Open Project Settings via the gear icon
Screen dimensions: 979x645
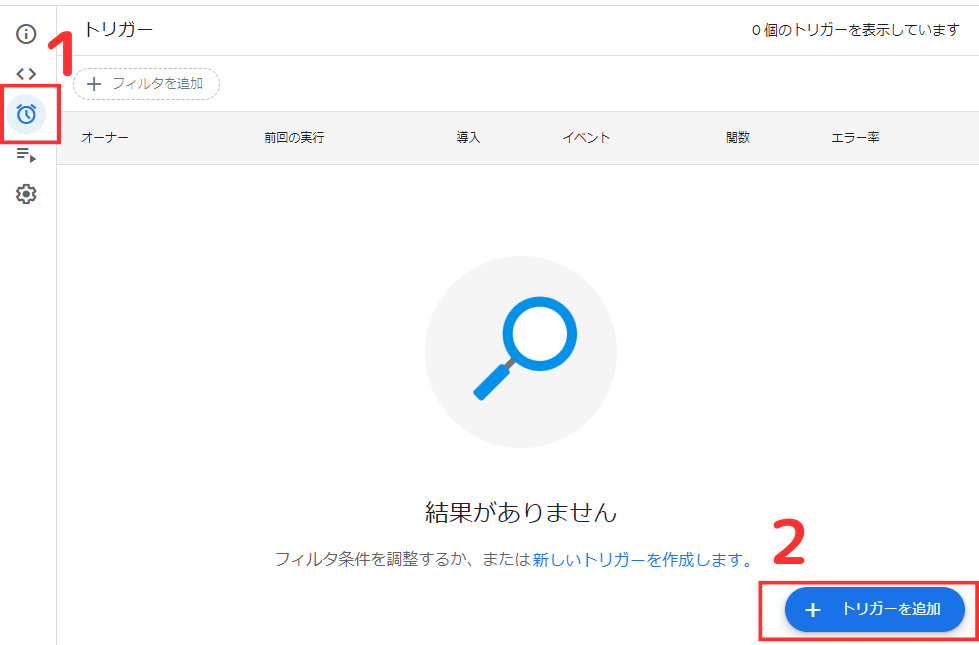pyautogui.click(x=25, y=193)
